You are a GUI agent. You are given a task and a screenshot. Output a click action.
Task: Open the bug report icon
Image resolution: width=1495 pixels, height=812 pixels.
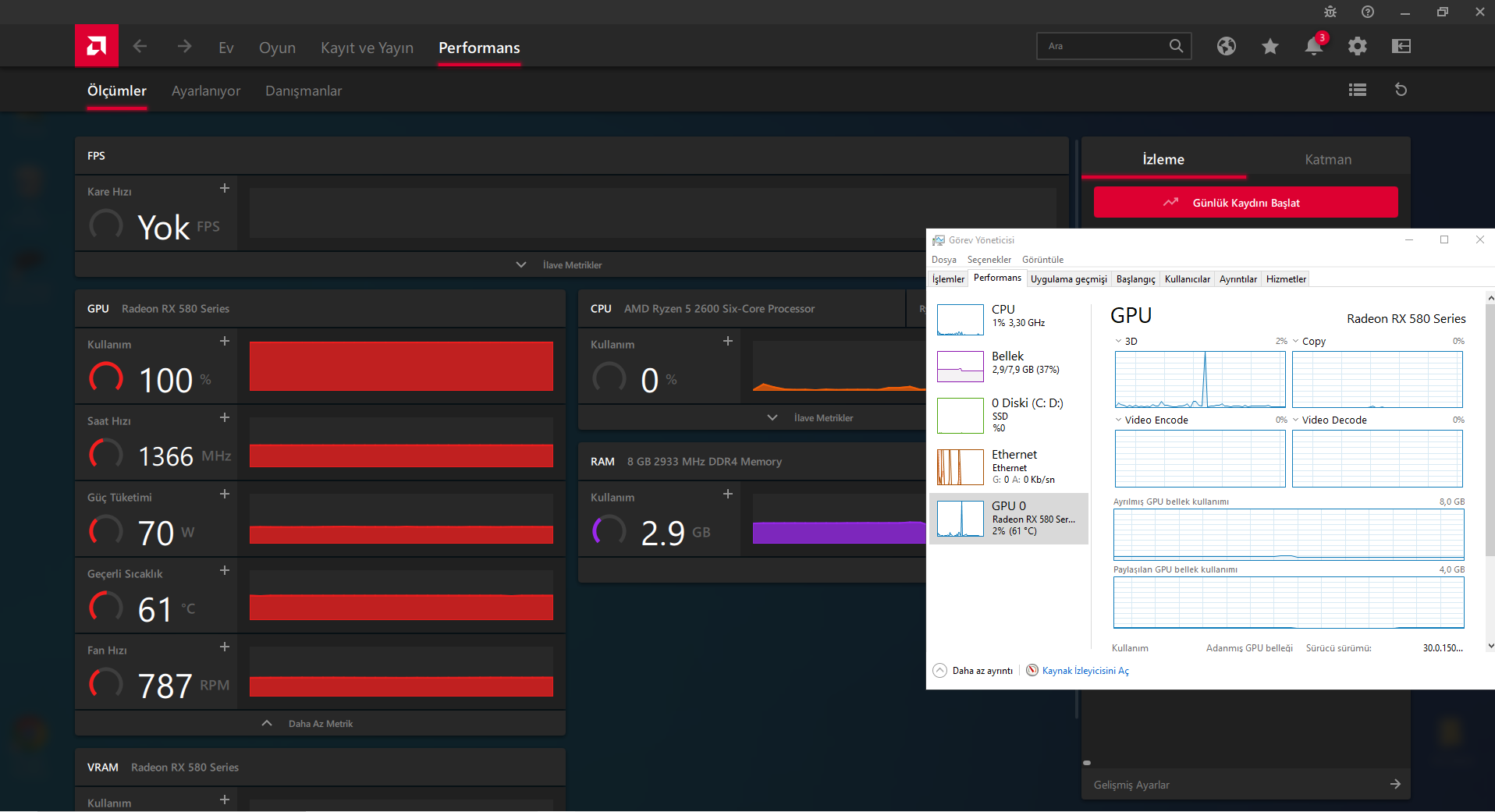(x=1330, y=12)
